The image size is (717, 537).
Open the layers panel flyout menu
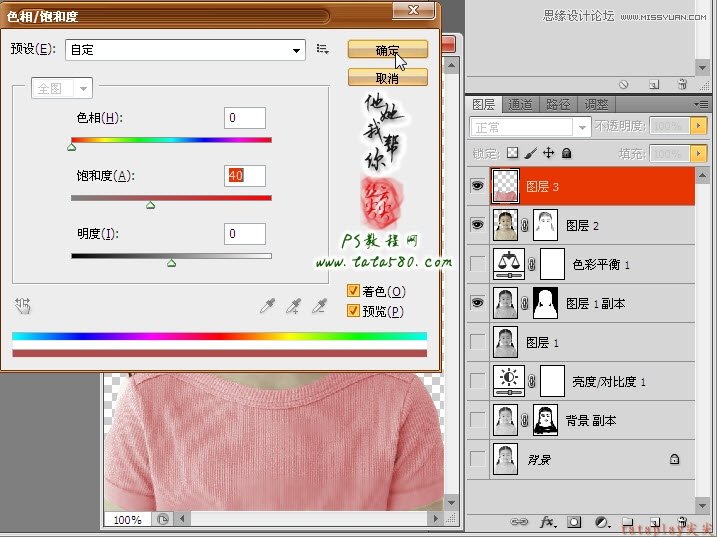(x=701, y=105)
